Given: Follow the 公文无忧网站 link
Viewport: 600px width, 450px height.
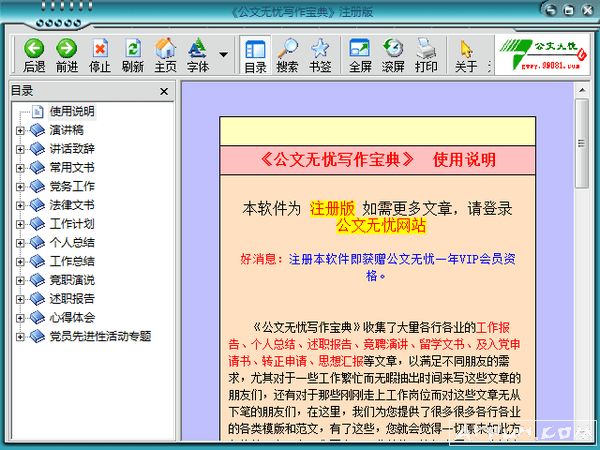Looking at the screenshot, I should pos(381,225).
